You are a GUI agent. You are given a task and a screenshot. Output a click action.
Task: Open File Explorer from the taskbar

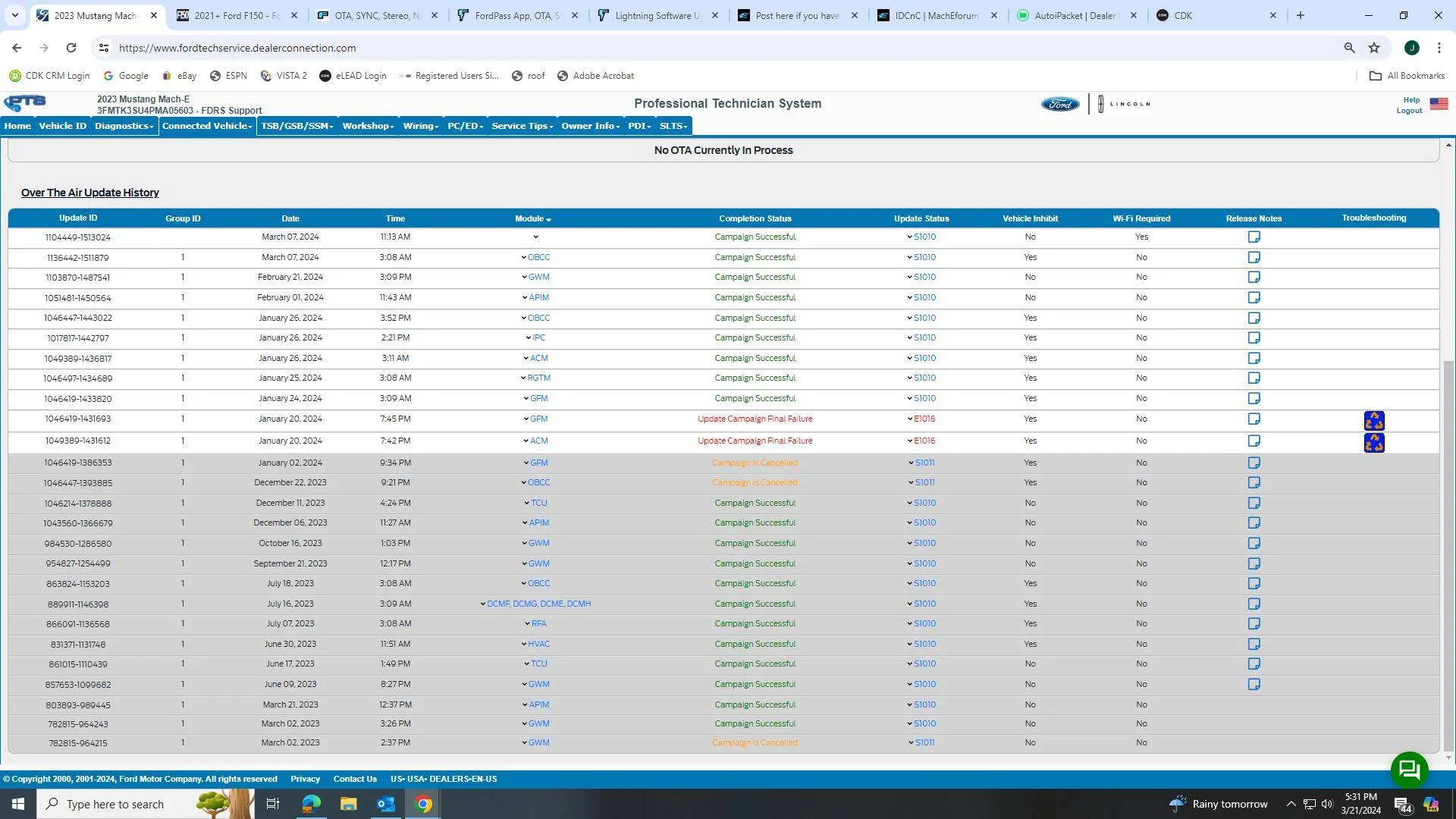[x=348, y=804]
